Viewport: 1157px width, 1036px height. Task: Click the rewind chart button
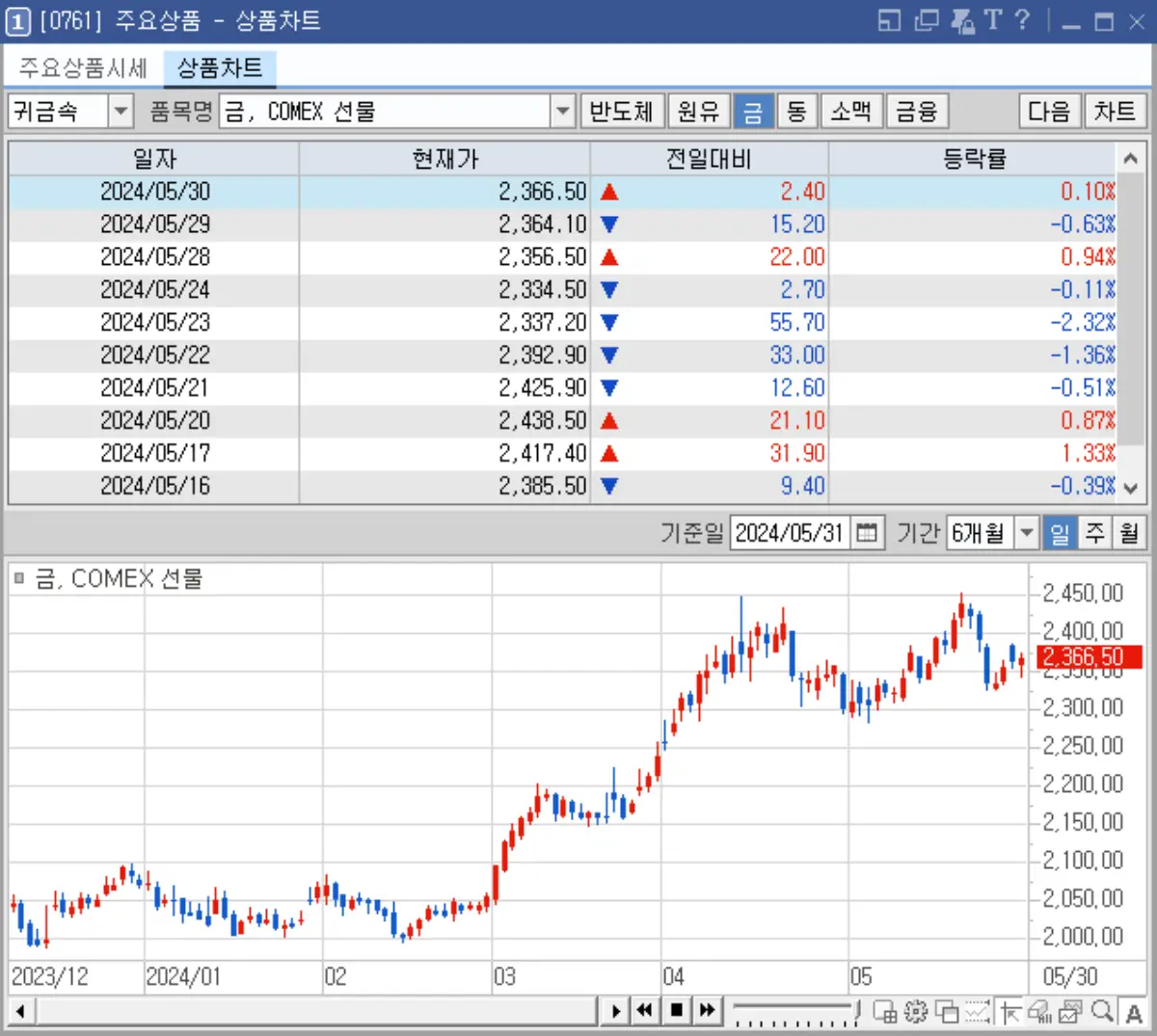[x=645, y=1011]
